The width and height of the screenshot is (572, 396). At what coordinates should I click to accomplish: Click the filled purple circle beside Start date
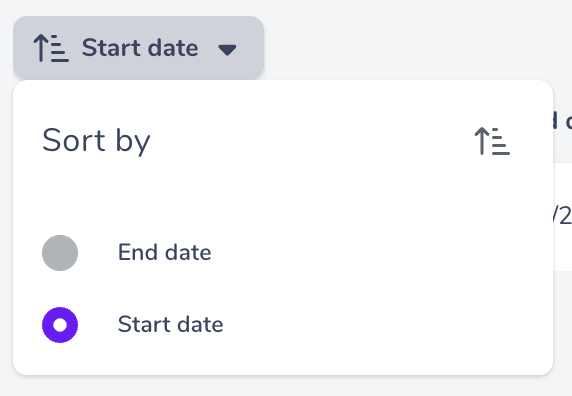click(x=60, y=325)
